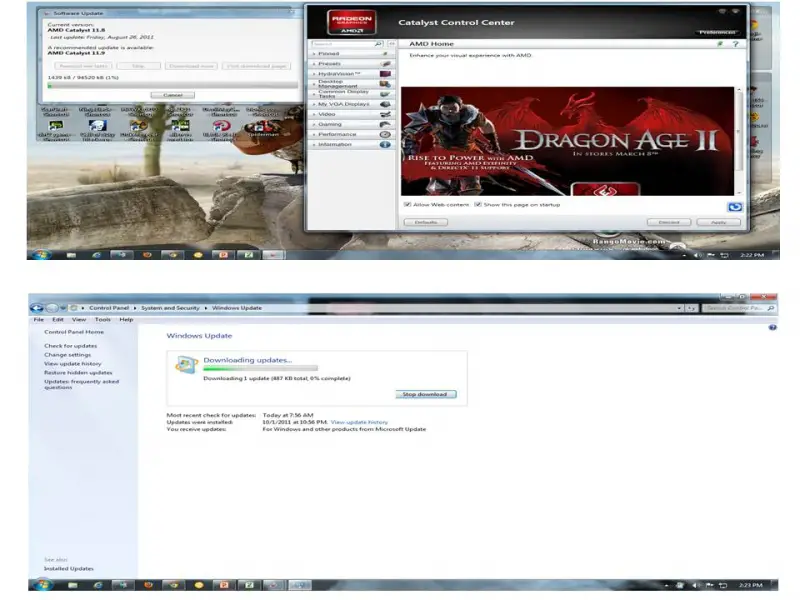The height and width of the screenshot is (600, 800).
Task: Click the volume icon beside the 2:22 PM clock
Action: point(697,255)
